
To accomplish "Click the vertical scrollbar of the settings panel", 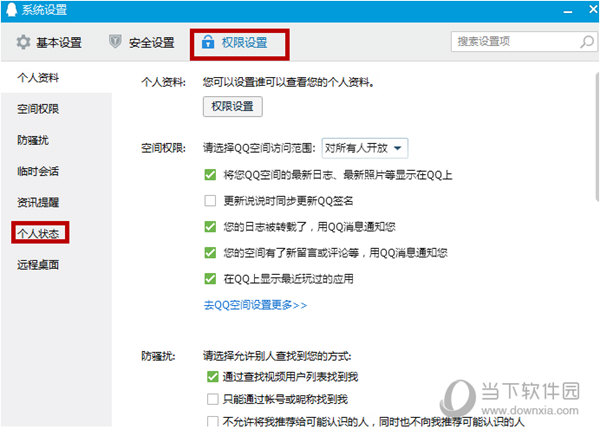I will [x=597, y=136].
